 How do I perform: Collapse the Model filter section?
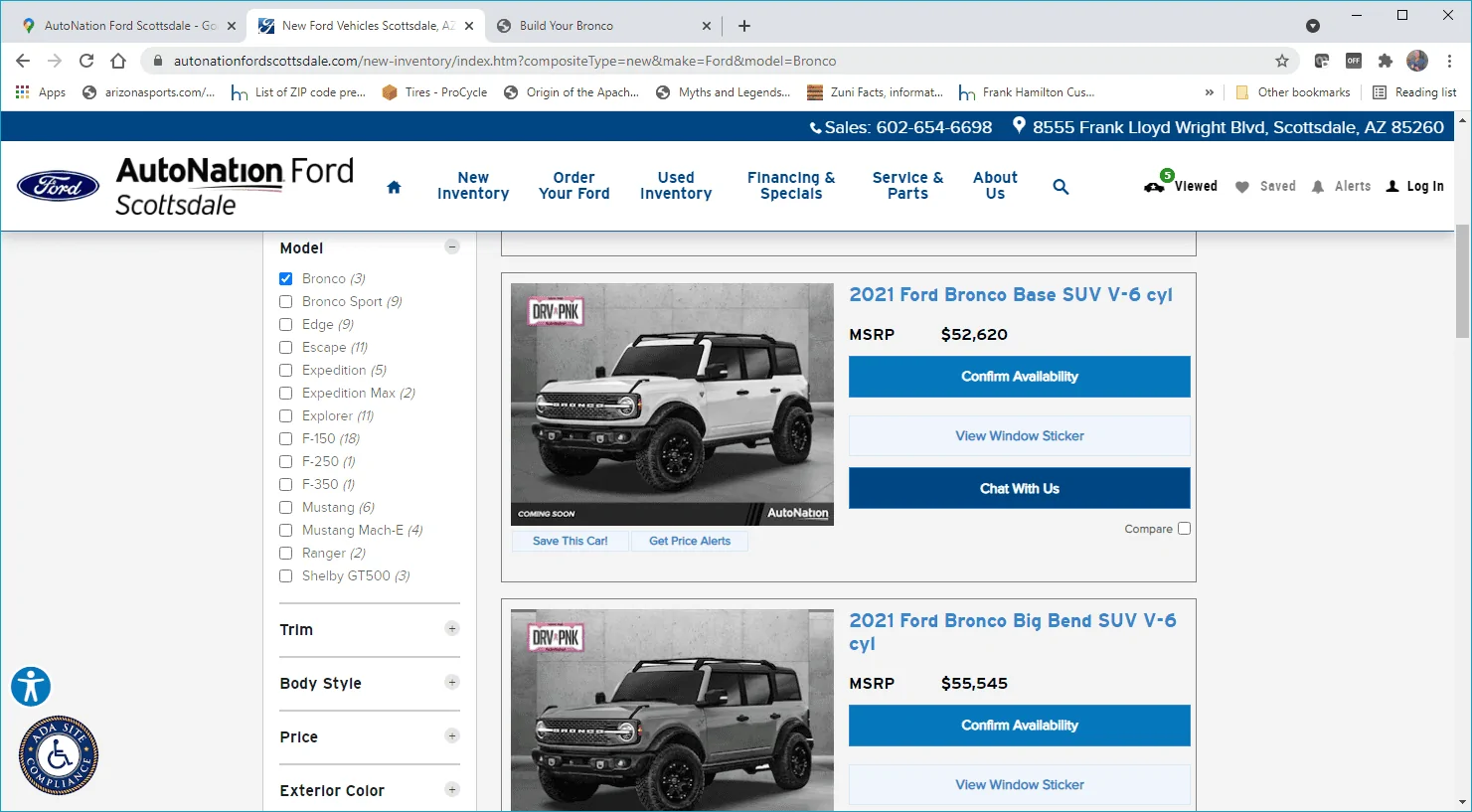click(452, 246)
